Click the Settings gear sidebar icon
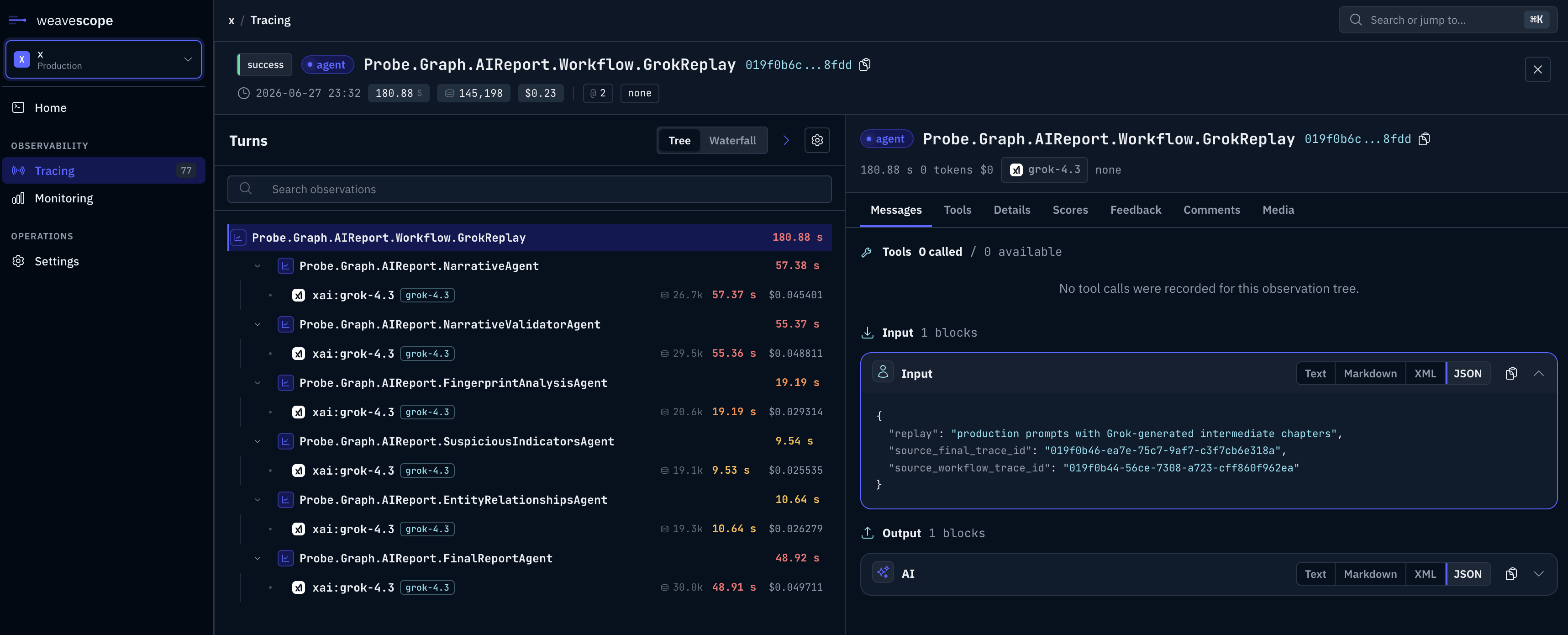This screenshot has height=635, width=1568. [18, 261]
